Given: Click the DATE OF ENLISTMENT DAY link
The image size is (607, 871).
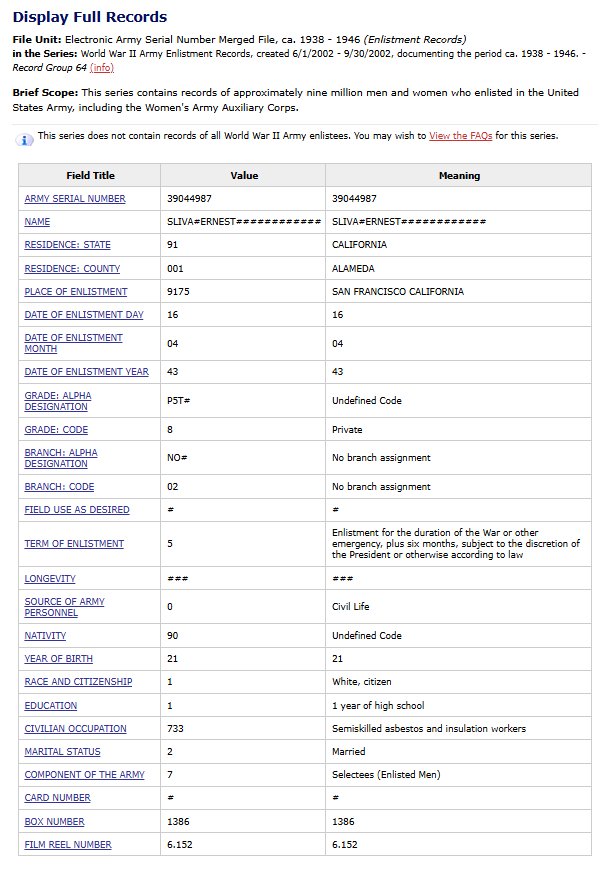Looking at the screenshot, I should [x=84, y=315].
